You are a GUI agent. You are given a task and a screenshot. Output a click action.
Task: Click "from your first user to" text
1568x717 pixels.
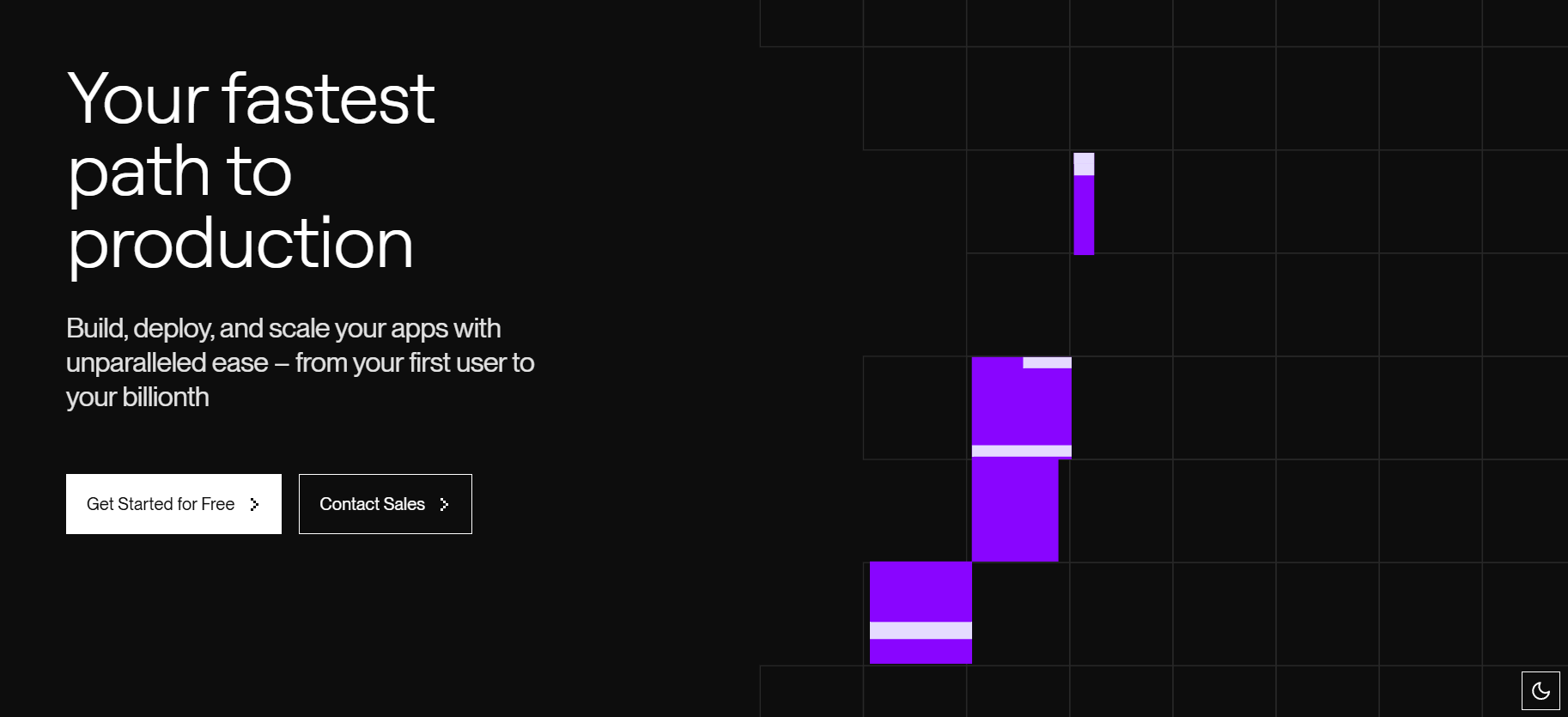click(415, 363)
